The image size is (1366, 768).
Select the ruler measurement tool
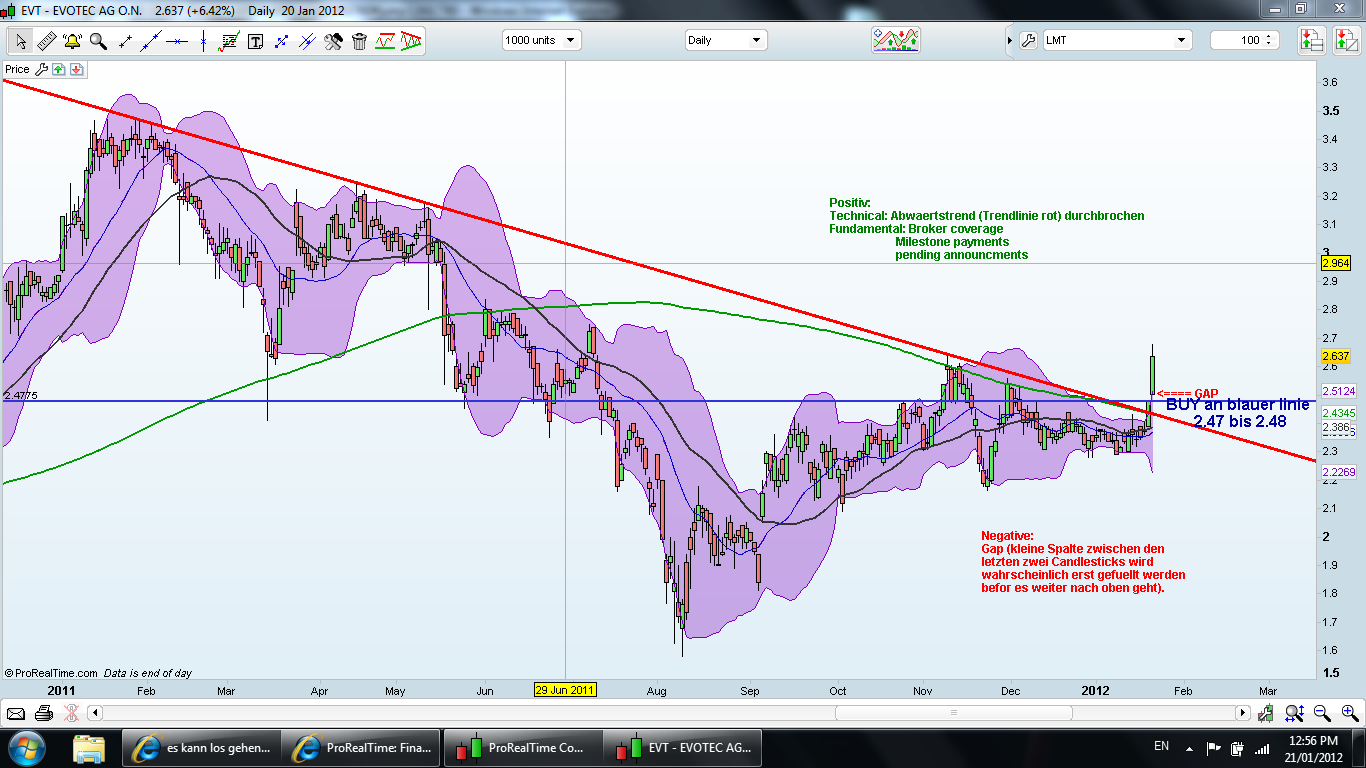coord(46,41)
